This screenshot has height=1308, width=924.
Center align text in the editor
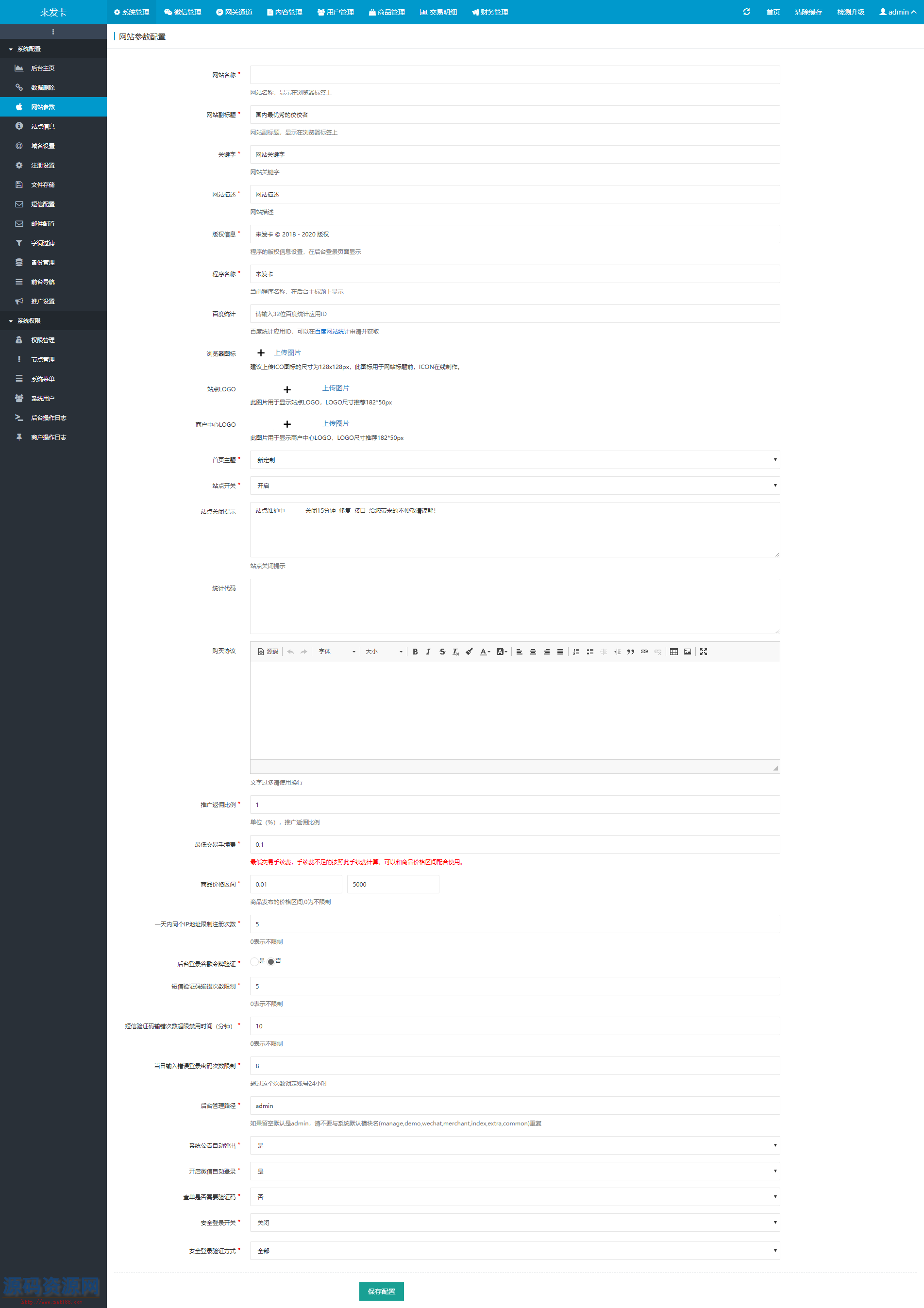tap(533, 652)
